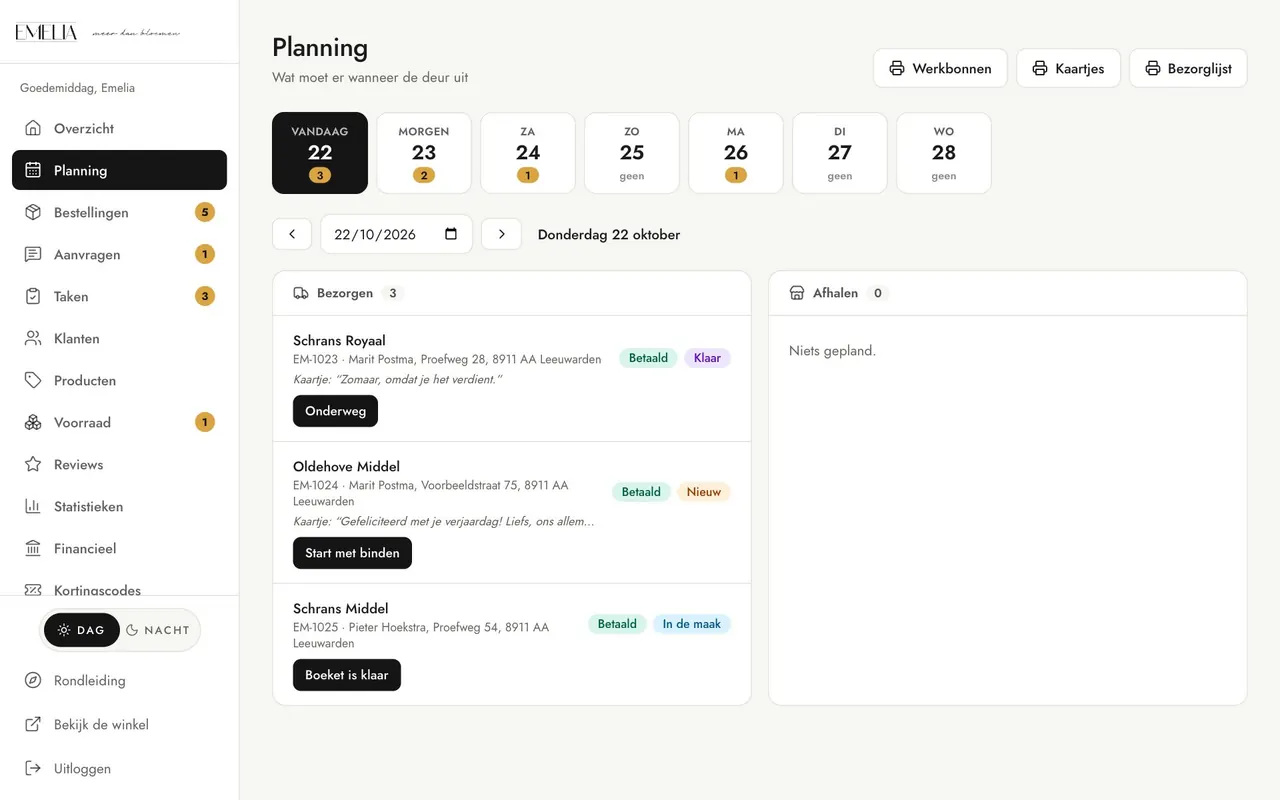Mark Schrans Royaal order as Onderweg
1280x800 pixels.
point(335,411)
